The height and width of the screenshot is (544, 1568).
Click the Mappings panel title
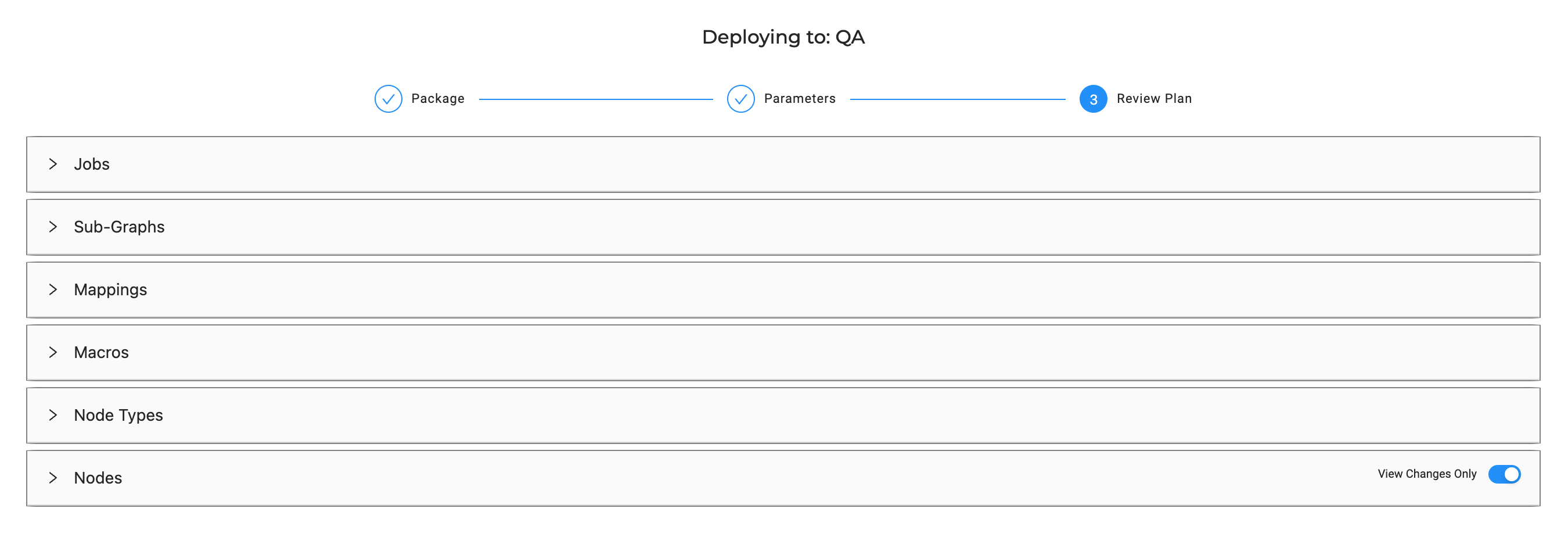click(x=110, y=289)
